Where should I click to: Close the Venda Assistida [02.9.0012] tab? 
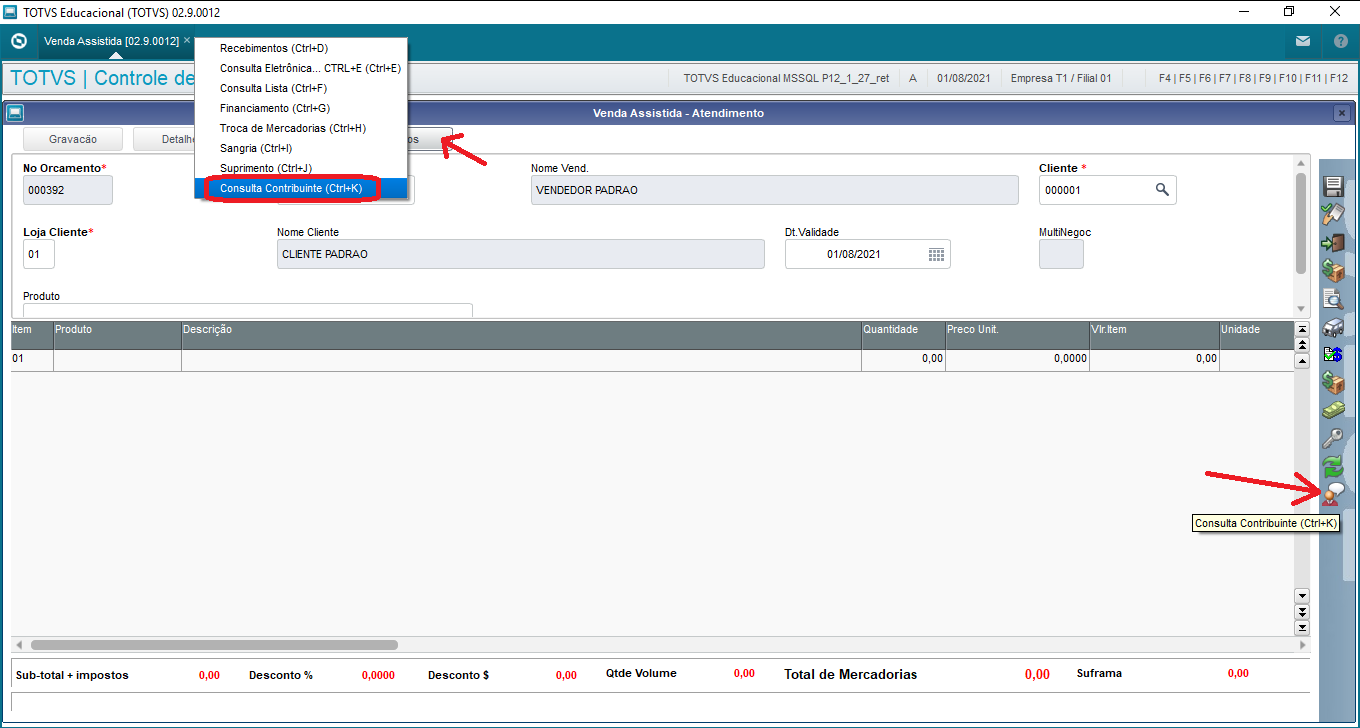(x=187, y=41)
